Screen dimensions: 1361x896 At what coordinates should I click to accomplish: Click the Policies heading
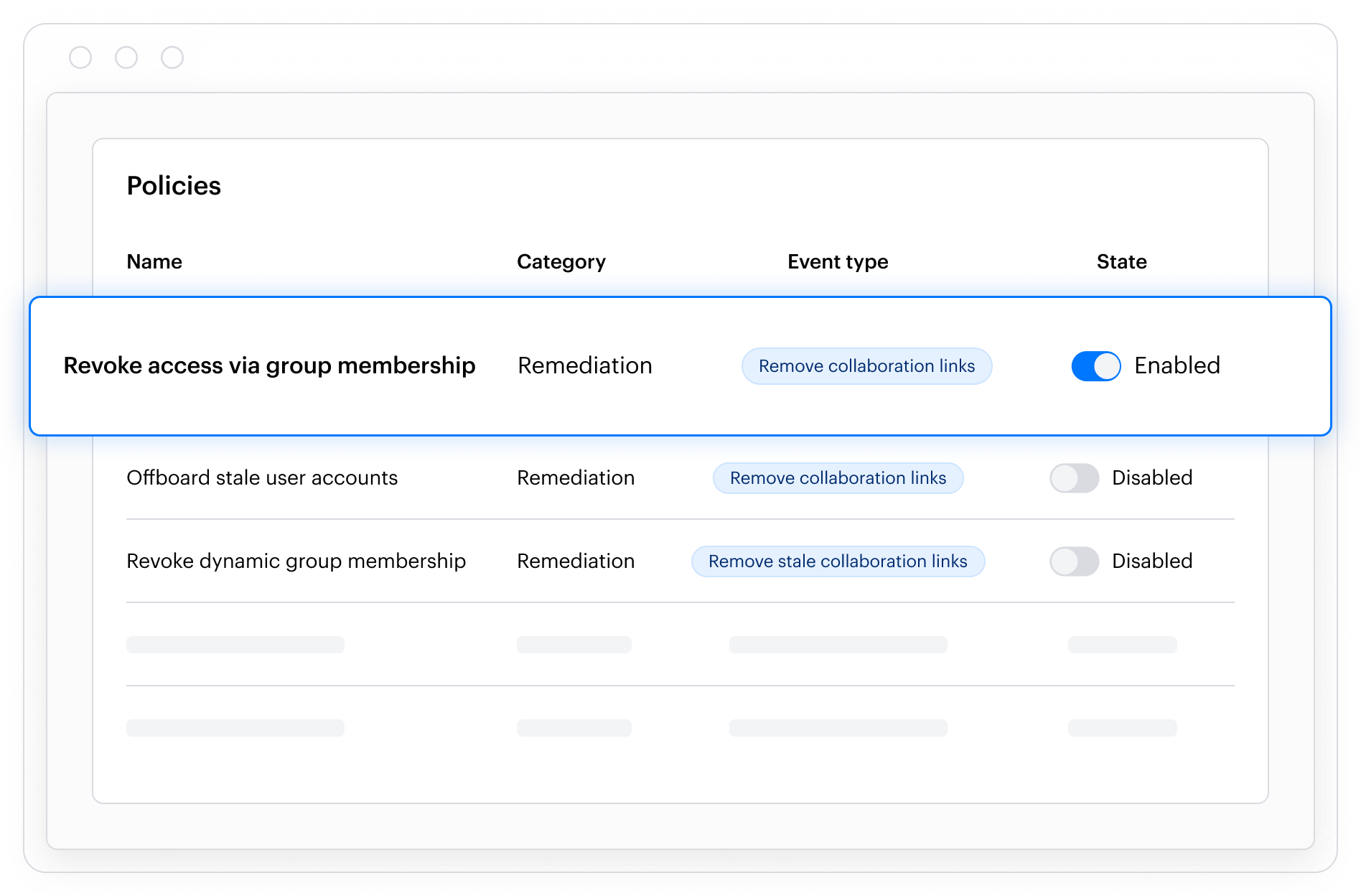pos(174,186)
